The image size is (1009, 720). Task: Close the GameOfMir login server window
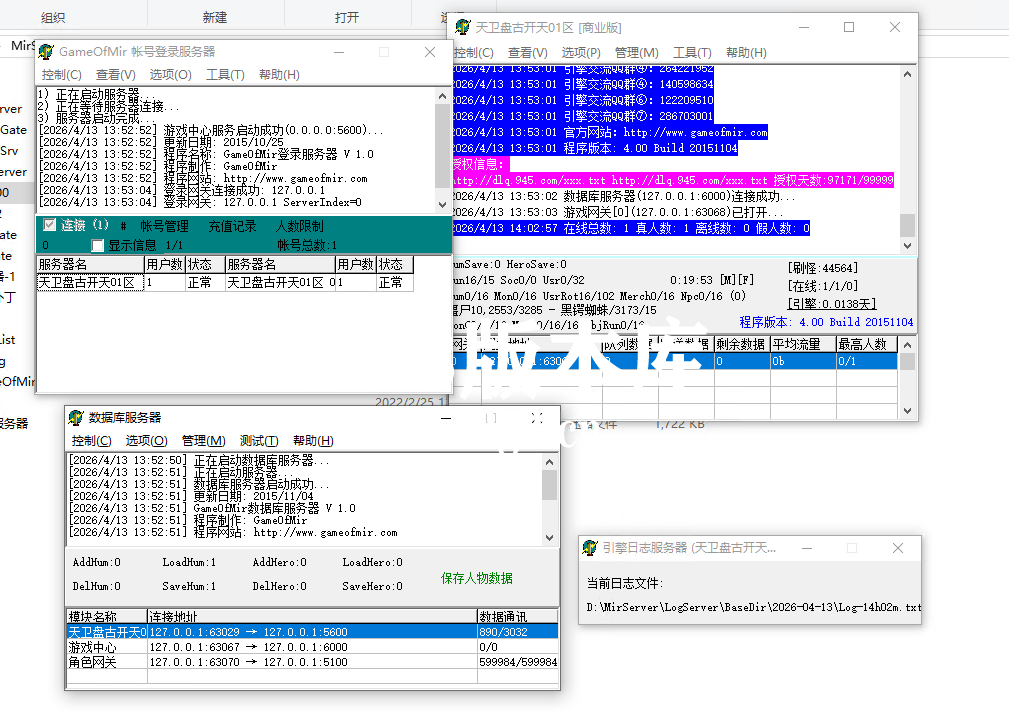pos(430,52)
